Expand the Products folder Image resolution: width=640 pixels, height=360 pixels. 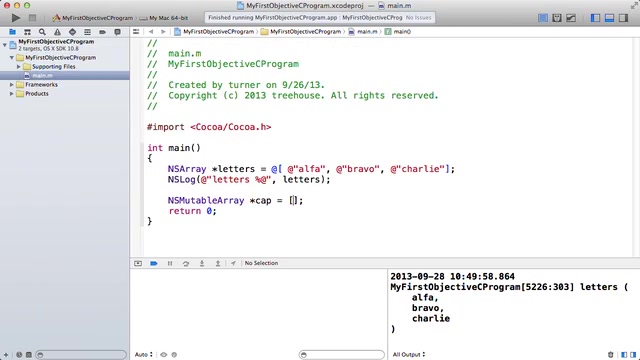(12, 93)
